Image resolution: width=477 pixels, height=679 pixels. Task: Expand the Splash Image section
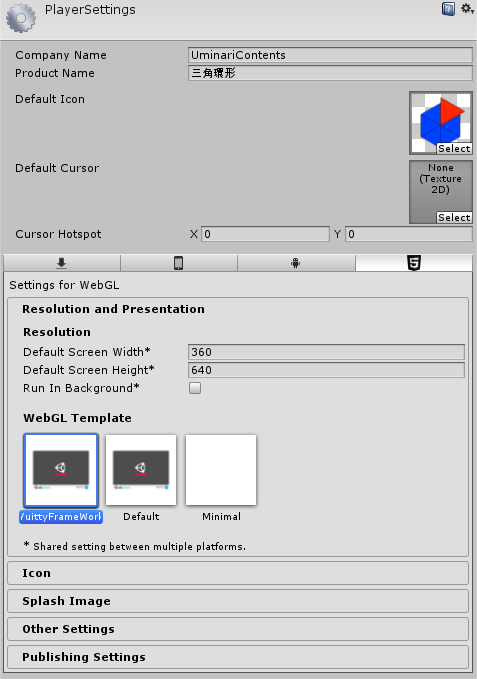238,601
